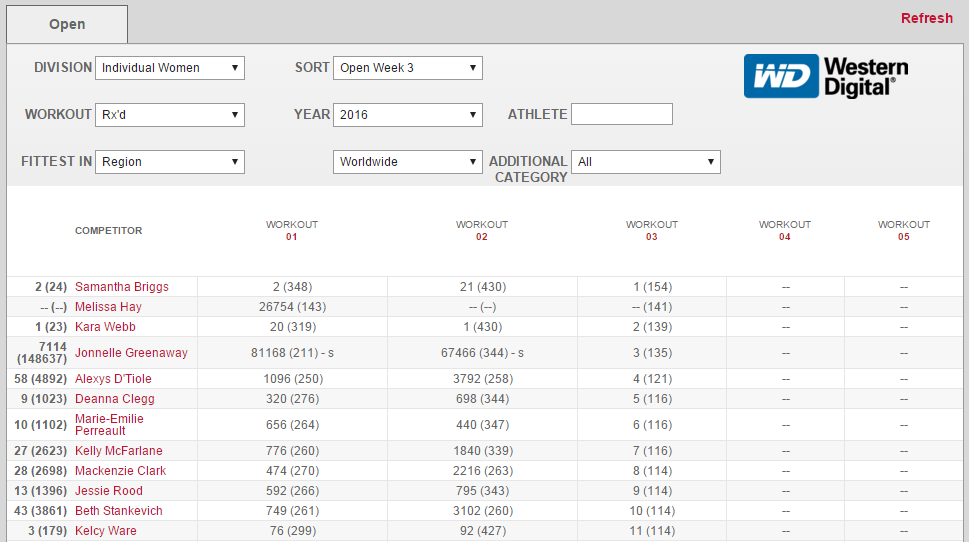Open Kara Webb athlete profile
Viewport: 969px width, 542px height.
click(x=105, y=327)
